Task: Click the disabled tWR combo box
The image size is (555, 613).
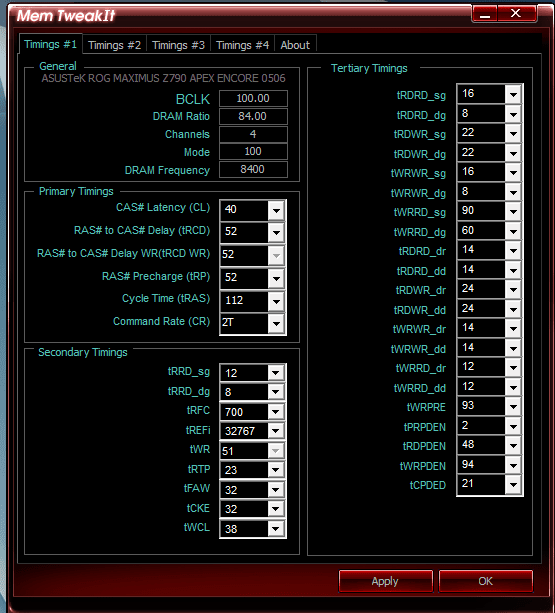Action: click(x=252, y=451)
